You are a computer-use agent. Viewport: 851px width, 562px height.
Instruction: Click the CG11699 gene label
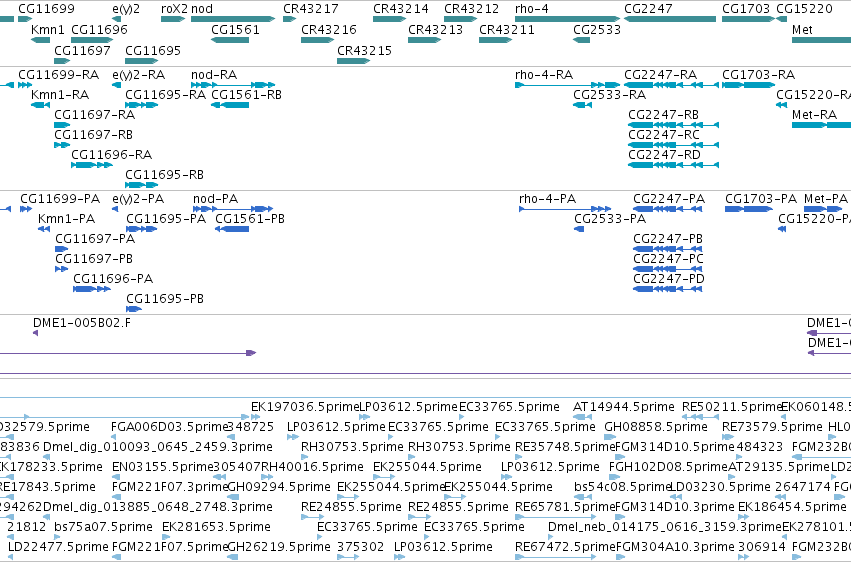pyautogui.click(x=46, y=9)
